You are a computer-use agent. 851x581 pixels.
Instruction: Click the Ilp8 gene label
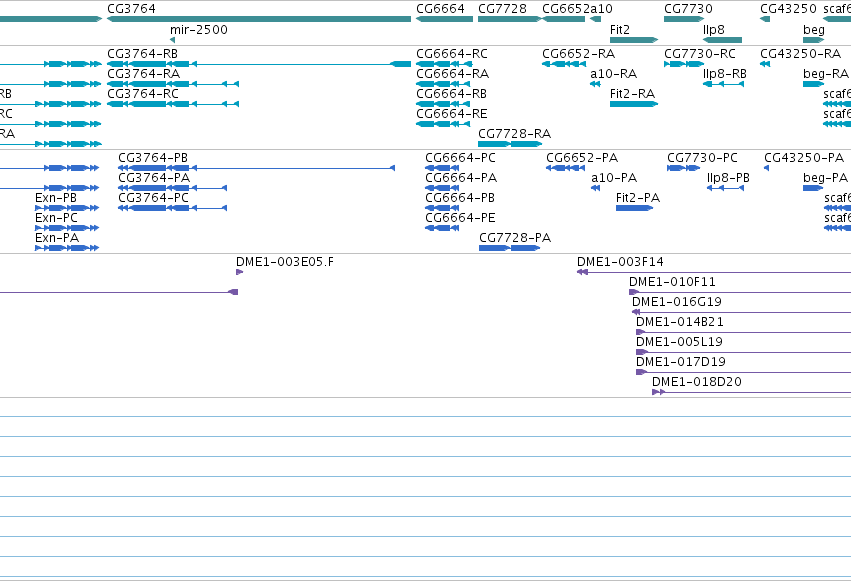714,30
